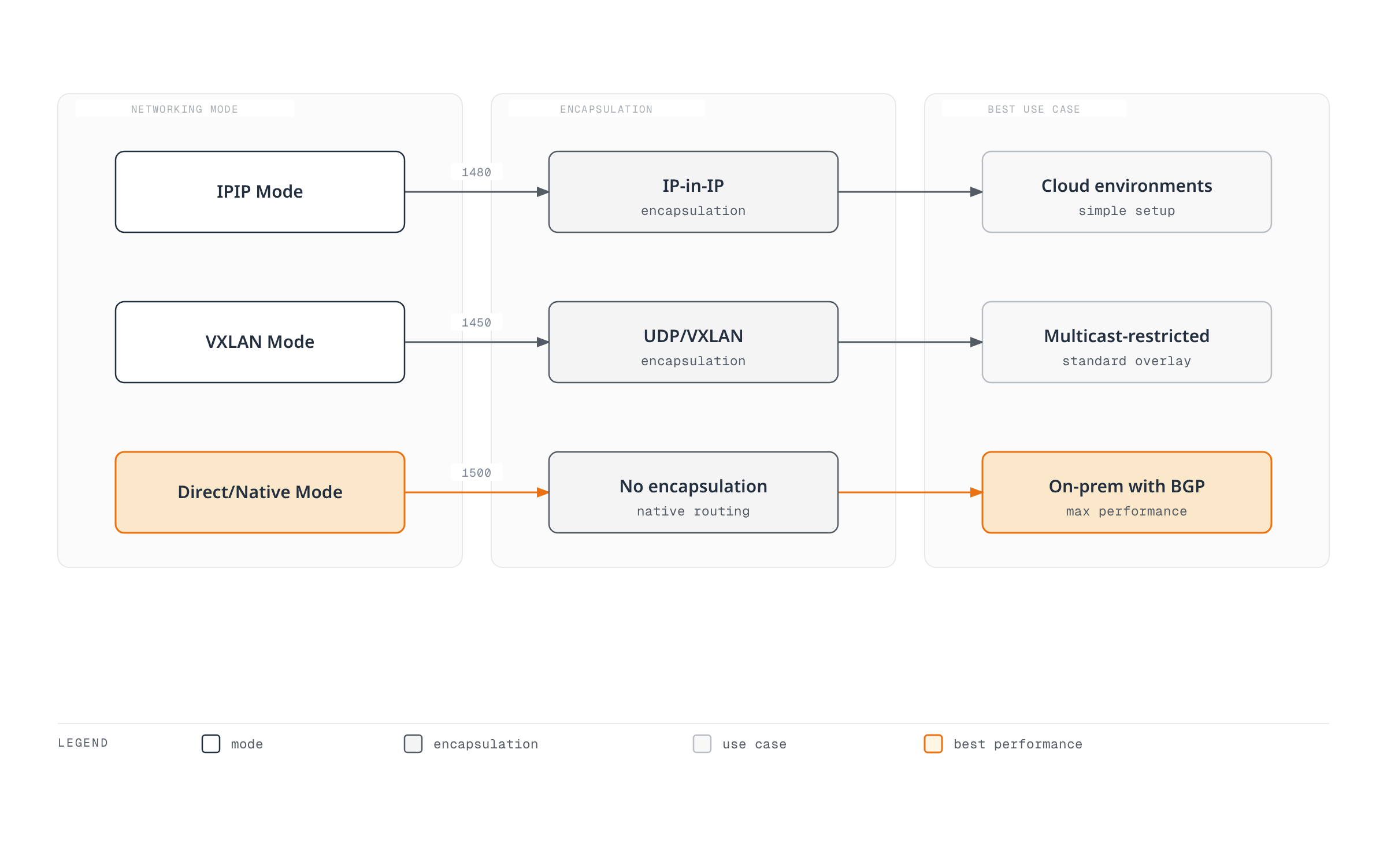The height and width of the screenshot is (868, 1387).
Task: Click the 1500 MTU edge label
Action: tap(476, 473)
